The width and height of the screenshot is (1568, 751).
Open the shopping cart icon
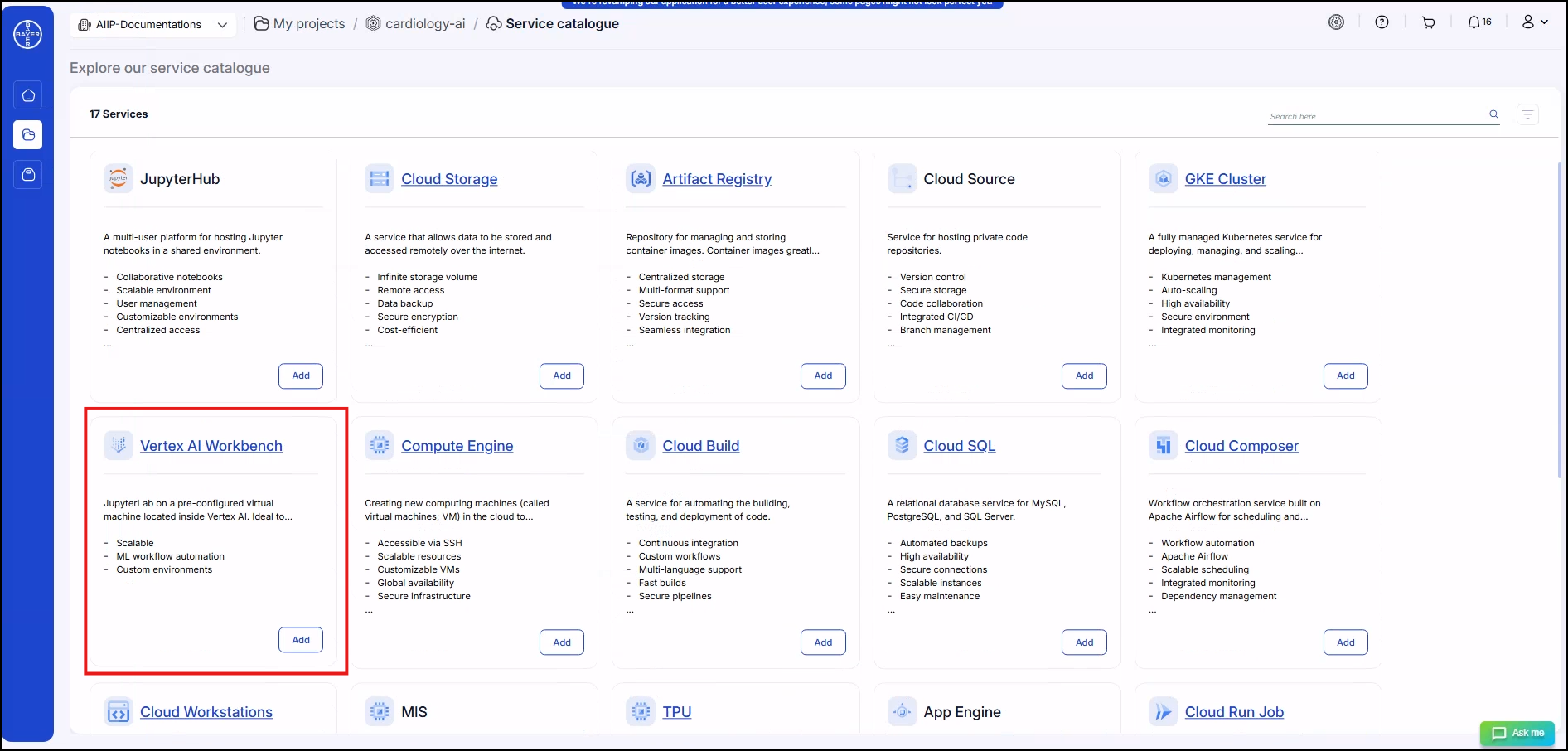click(x=1429, y=22)
